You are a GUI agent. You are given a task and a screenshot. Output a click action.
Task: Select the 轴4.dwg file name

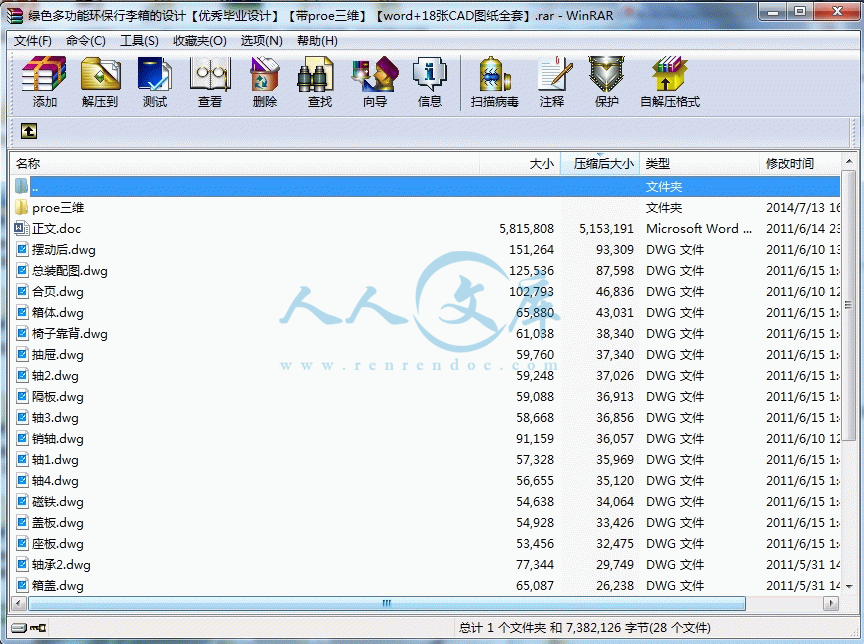point(55,480)
